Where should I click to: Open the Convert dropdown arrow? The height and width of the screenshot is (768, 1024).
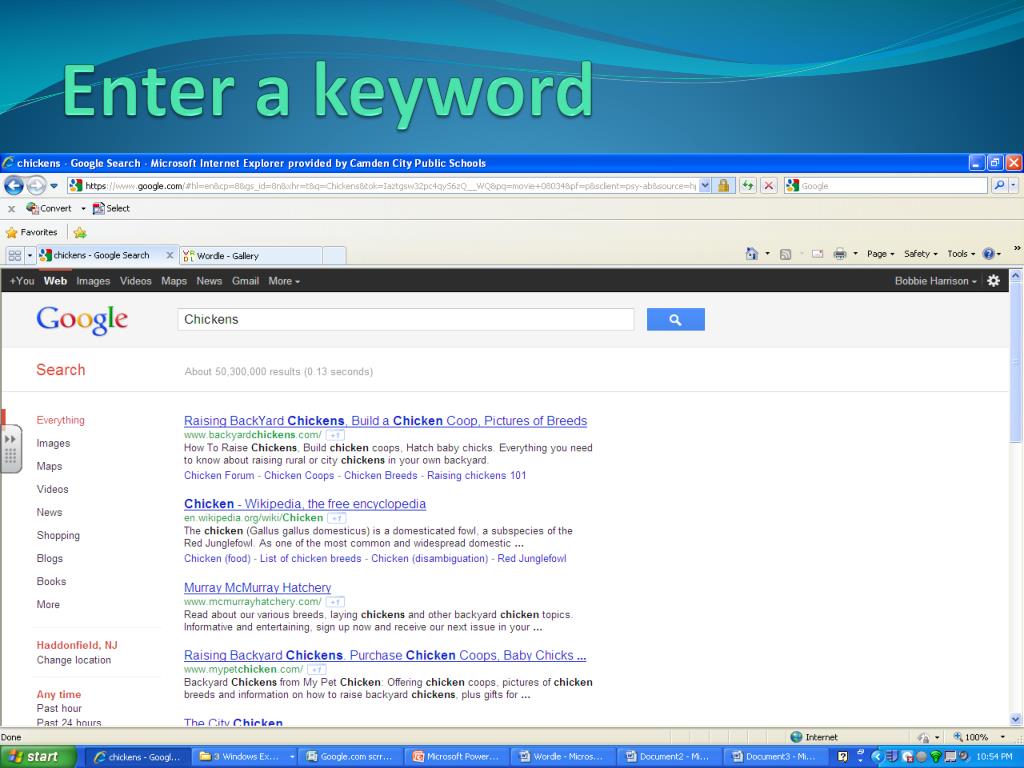click(83, 209)
